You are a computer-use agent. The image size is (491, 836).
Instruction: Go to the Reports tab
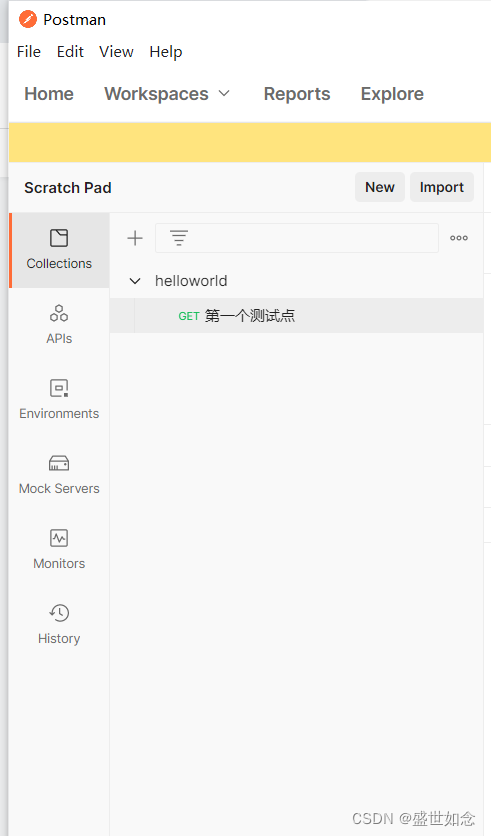pos(297,94)
